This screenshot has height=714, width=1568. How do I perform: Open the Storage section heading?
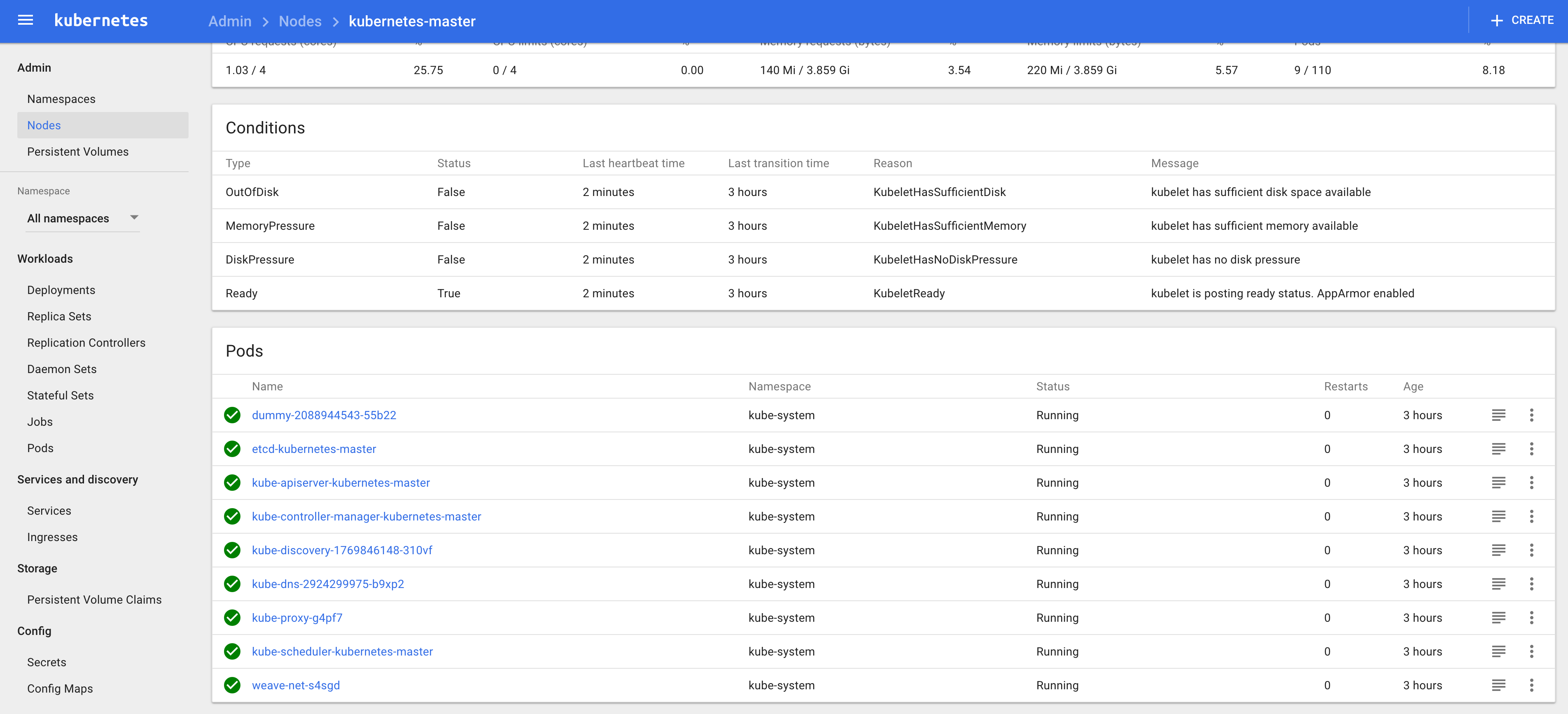point(37,569)
